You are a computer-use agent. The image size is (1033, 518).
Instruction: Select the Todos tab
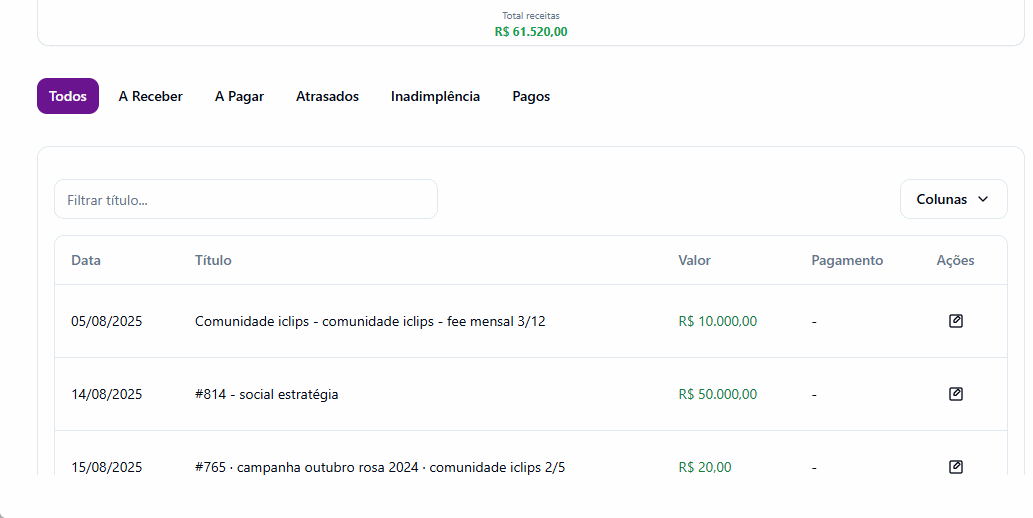(68, 96)
